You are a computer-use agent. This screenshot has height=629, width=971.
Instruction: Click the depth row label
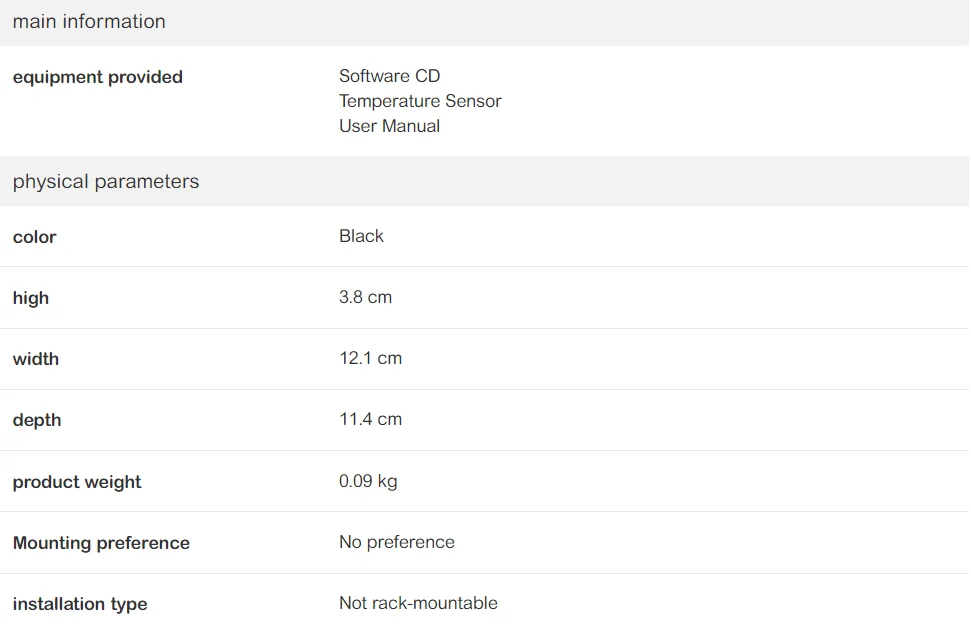37,420
